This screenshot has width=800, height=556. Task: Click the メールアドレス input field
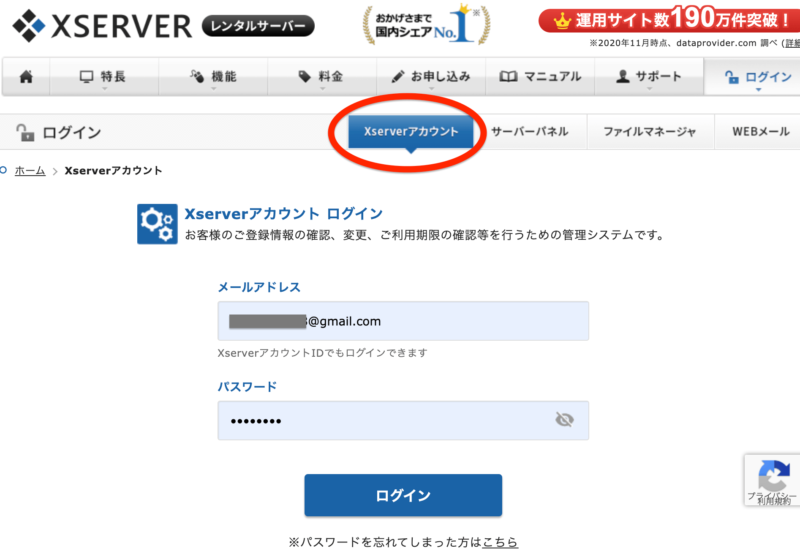point(403,321)
